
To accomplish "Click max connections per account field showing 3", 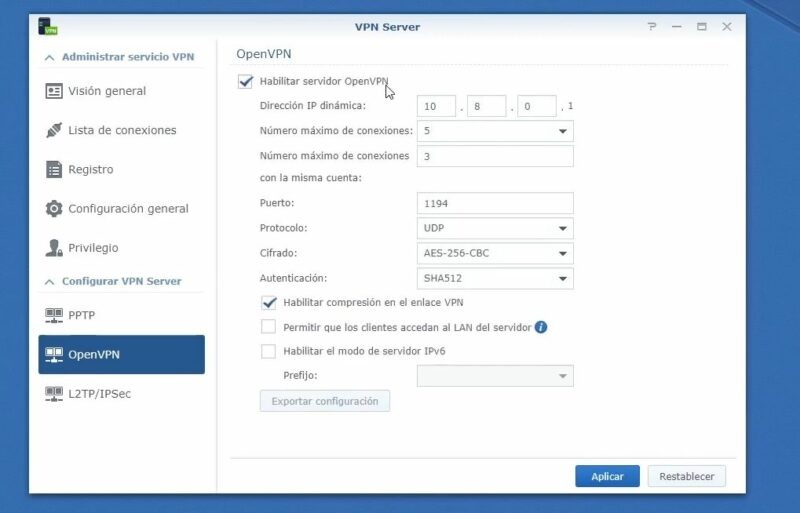I will [x=495, y=156].
